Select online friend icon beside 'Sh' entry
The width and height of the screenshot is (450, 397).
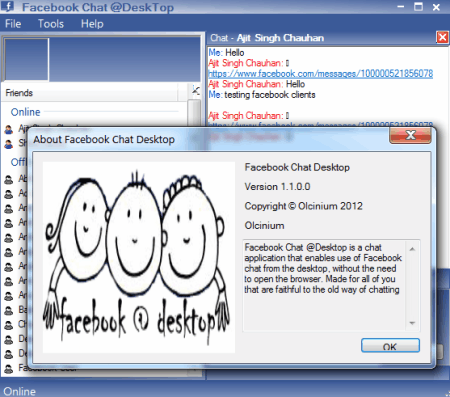point(9,144)
